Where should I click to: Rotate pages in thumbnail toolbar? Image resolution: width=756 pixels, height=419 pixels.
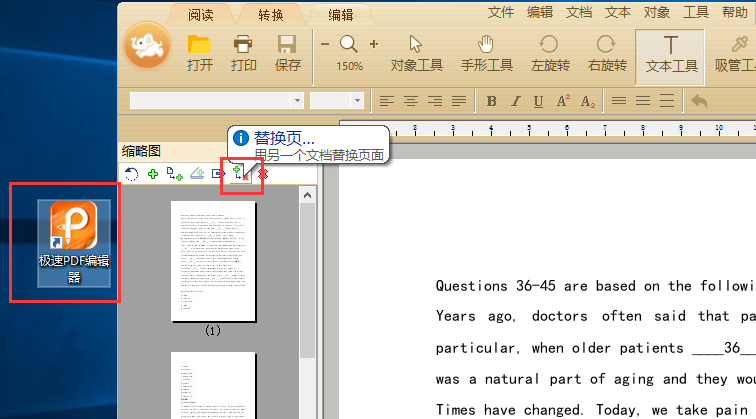[131, 174]
